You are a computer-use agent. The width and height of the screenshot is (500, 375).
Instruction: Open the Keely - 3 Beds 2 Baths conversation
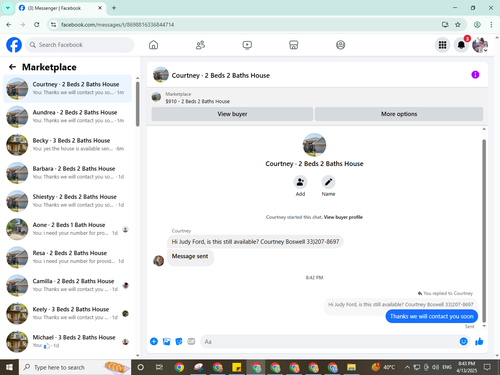point(67,313)
